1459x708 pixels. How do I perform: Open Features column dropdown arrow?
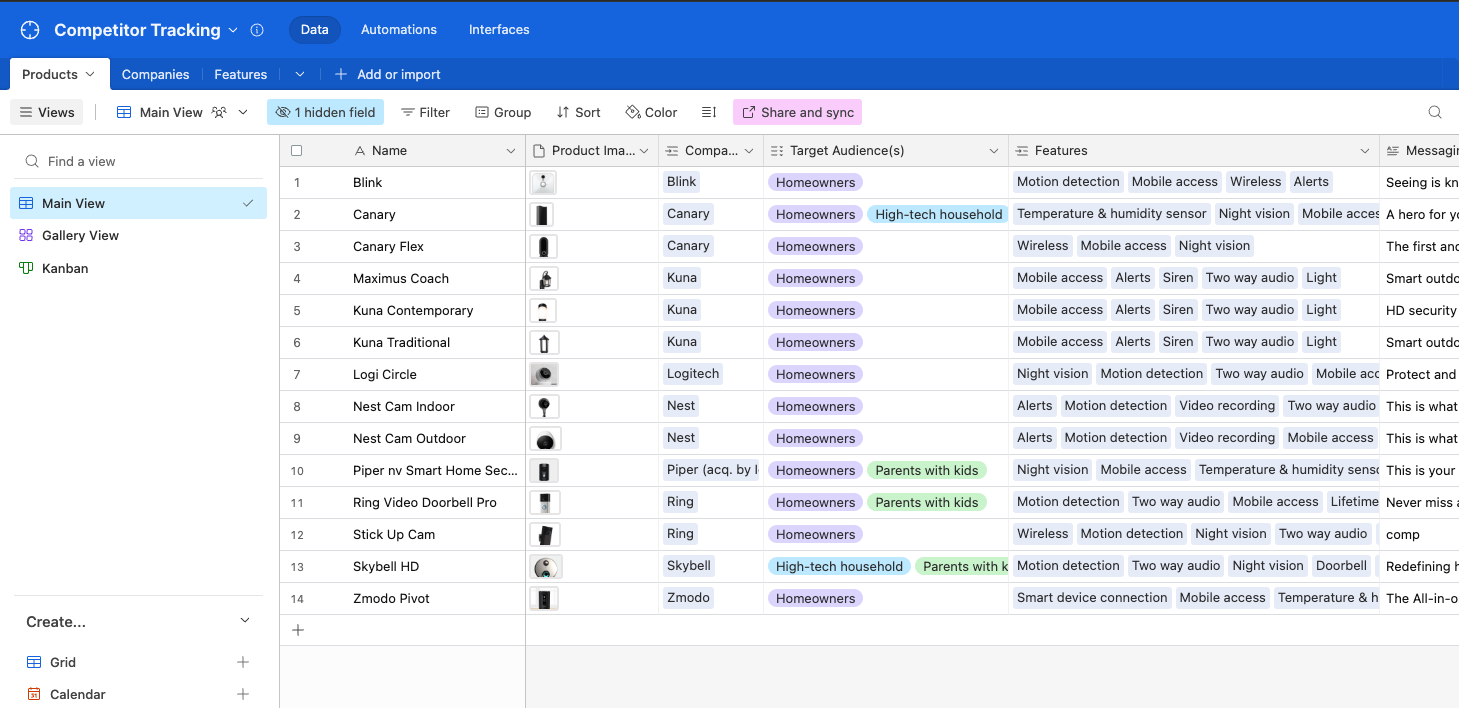[1365, 151]
